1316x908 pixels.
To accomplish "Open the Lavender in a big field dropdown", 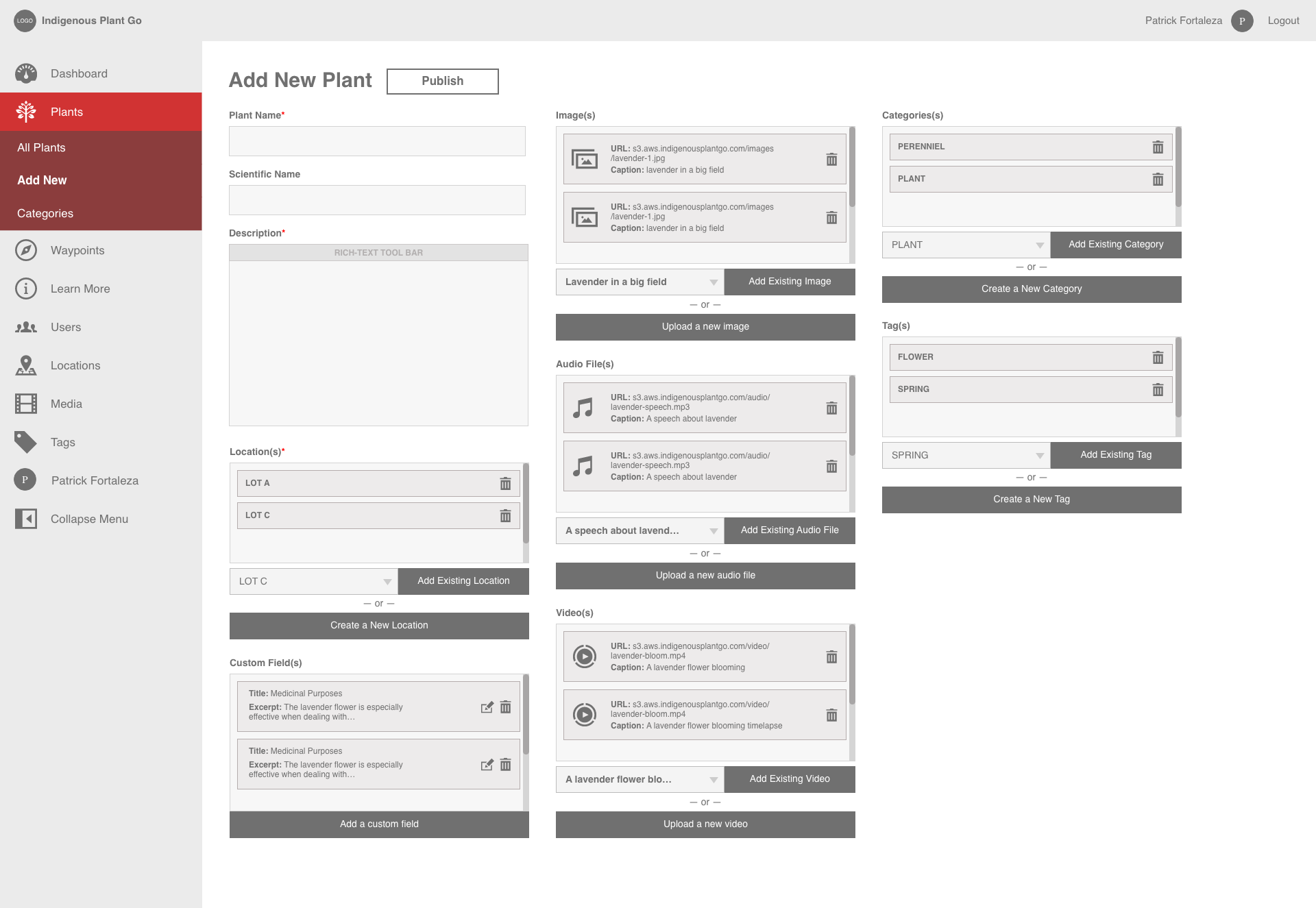I will tap(713, 282).
